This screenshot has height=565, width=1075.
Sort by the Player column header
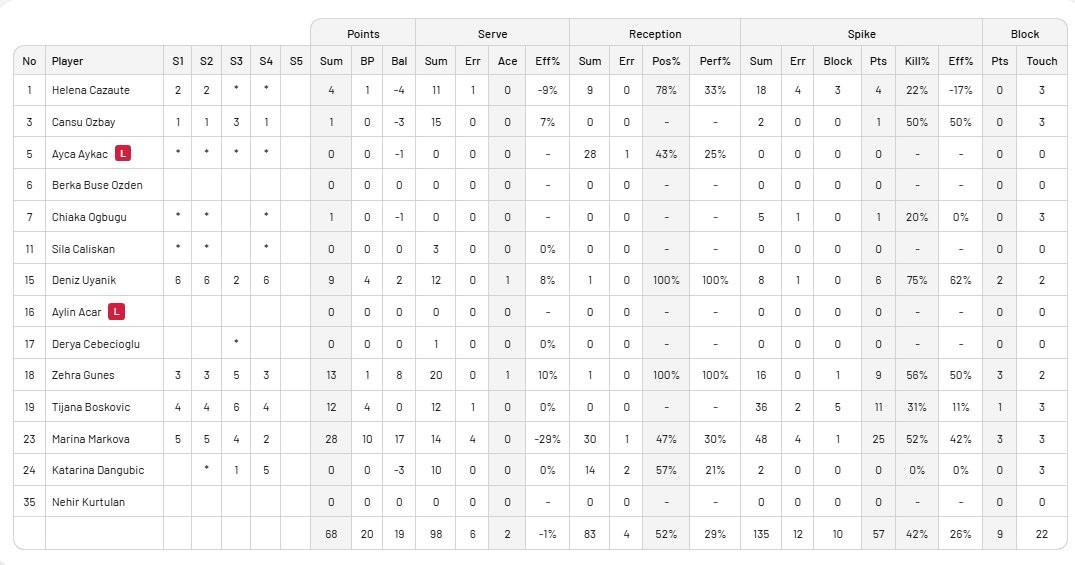coord(67,61)
